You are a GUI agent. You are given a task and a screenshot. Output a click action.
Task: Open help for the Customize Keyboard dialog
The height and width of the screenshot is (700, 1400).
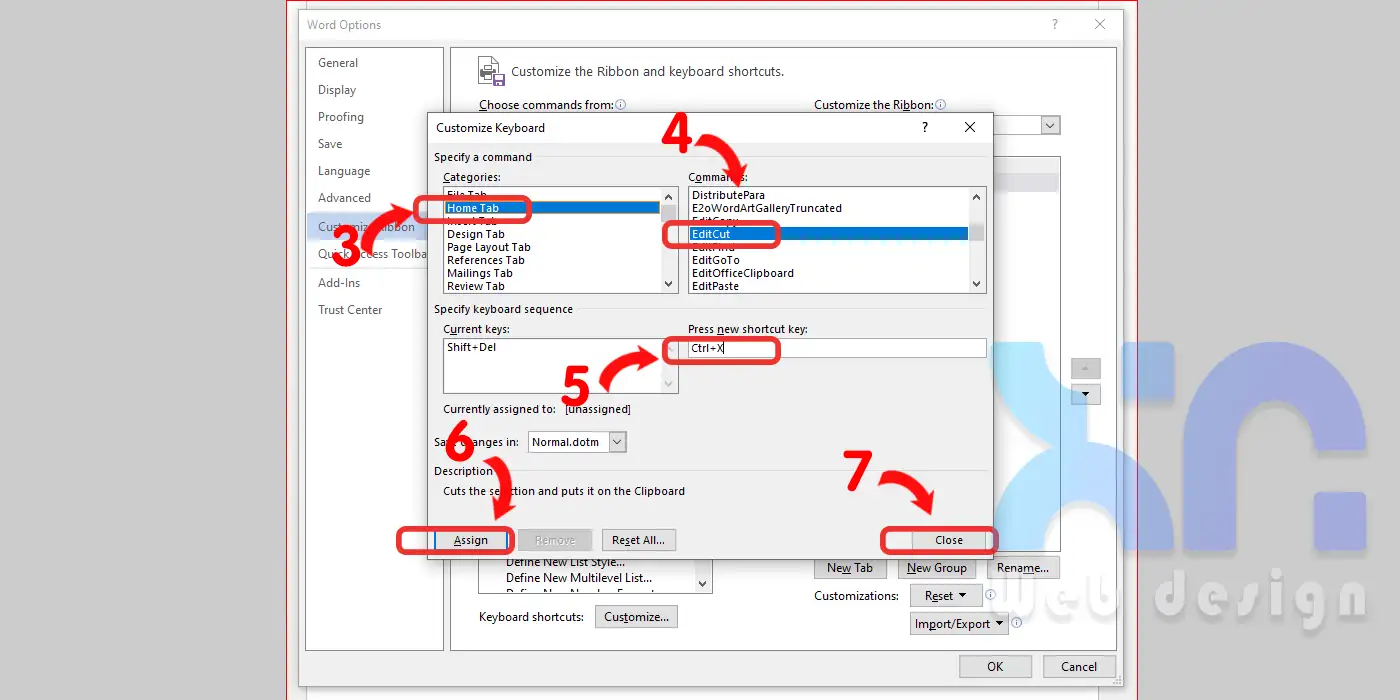[x=925, y=127]
